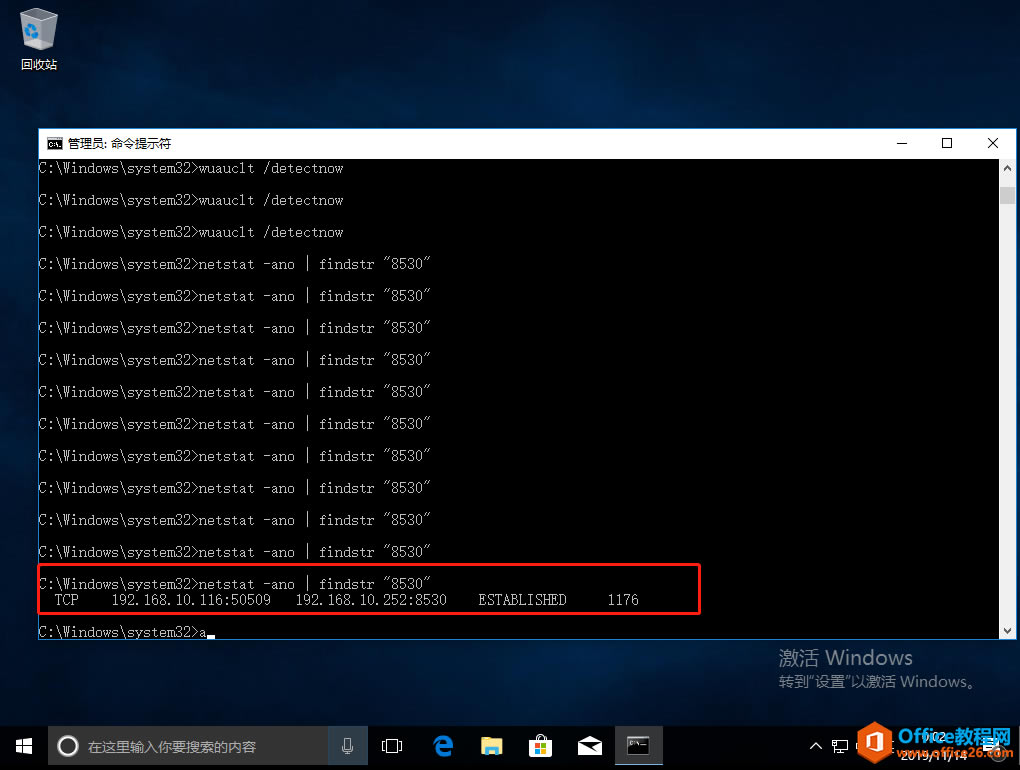Click the Command Prompt taskbar button

638,747
